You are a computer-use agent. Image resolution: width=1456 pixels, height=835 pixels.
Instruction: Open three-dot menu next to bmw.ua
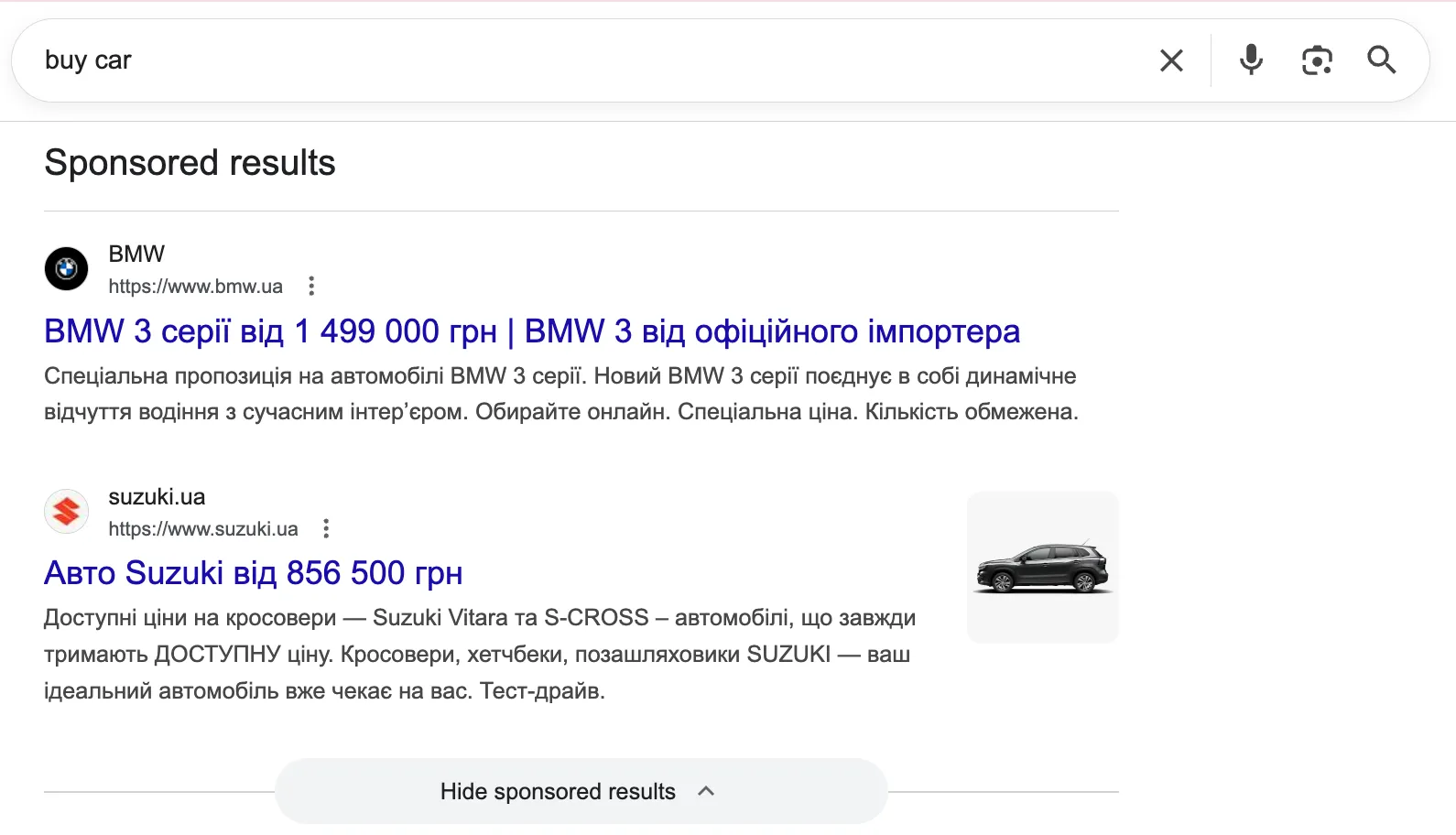(x=311, y=286)
